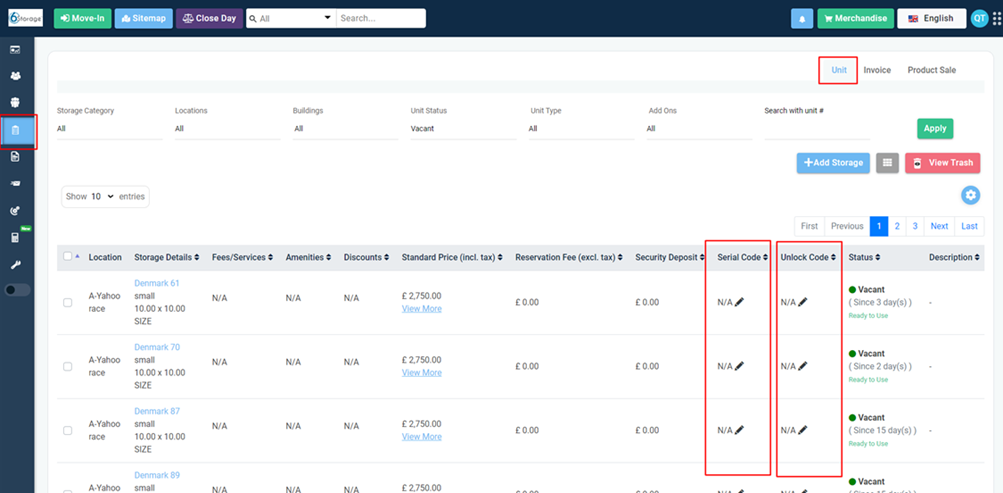Focus the Search with unit # field
Viewport: 1003px width, 493px height.
pos(817,129)
